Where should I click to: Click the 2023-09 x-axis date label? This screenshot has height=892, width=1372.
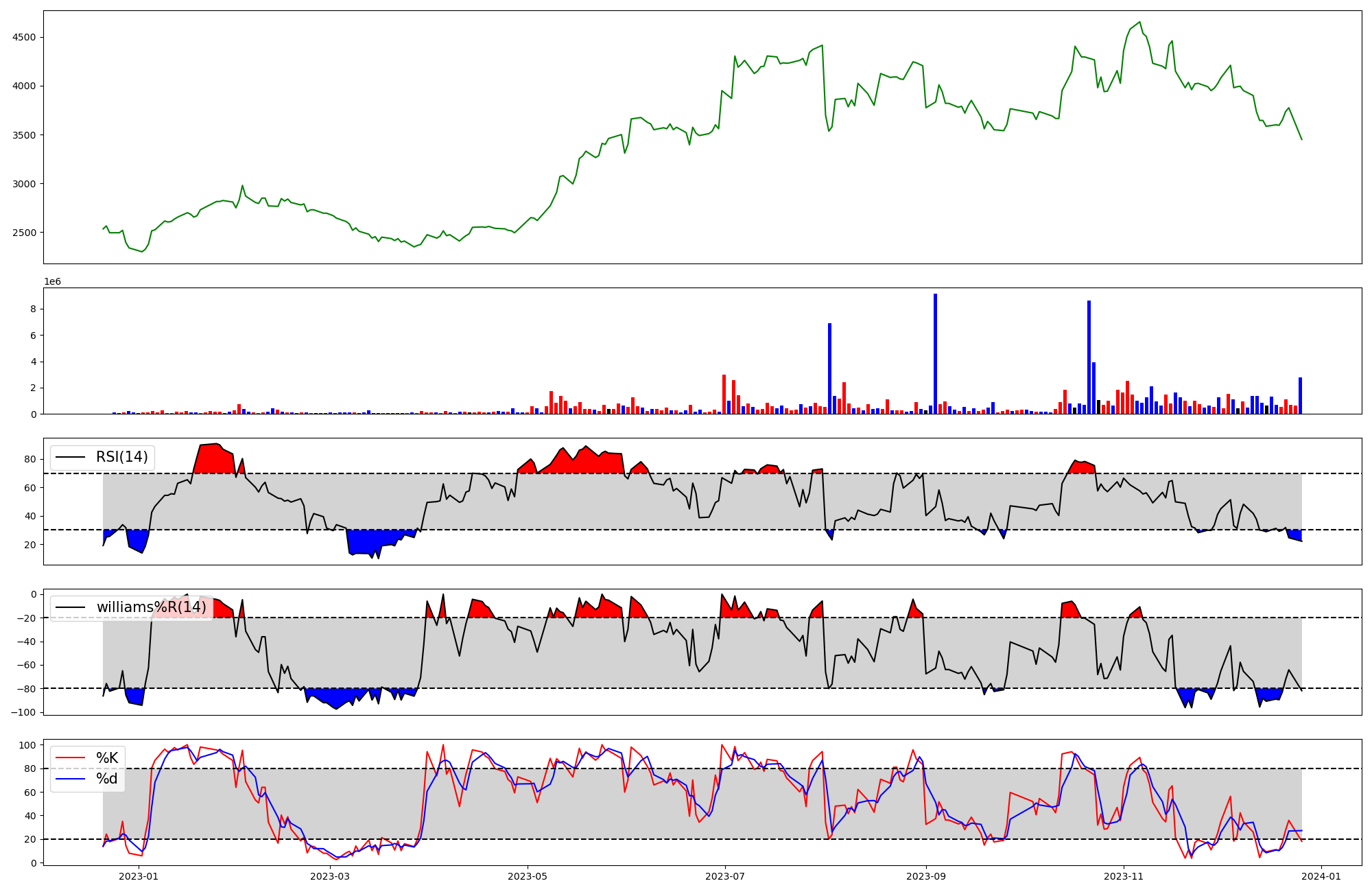click(926, 876)
